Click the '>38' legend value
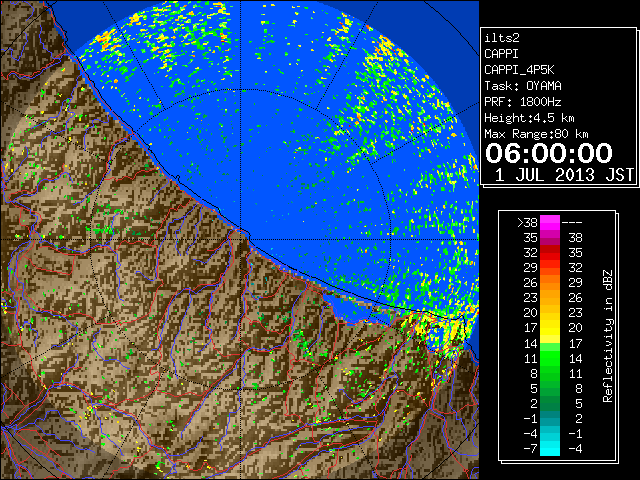The width and height of the screenshot is (640, 480). 527,223
